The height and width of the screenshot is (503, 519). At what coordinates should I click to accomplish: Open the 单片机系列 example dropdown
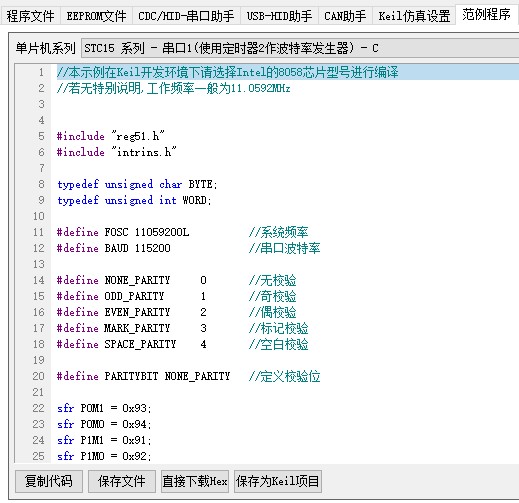click(x=300, y=48)
